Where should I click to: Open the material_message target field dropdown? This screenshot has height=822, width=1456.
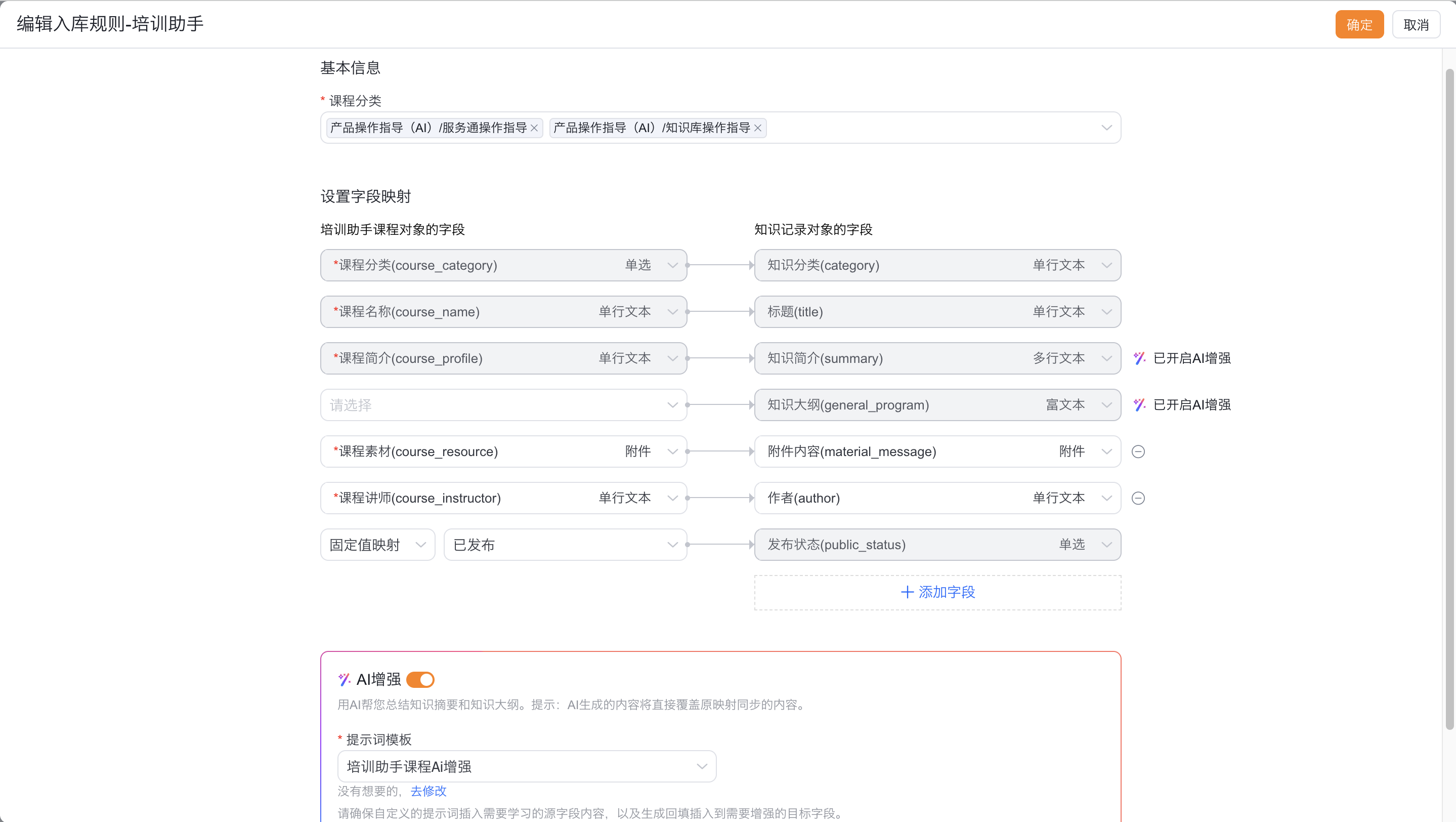[x=937, y=451]
